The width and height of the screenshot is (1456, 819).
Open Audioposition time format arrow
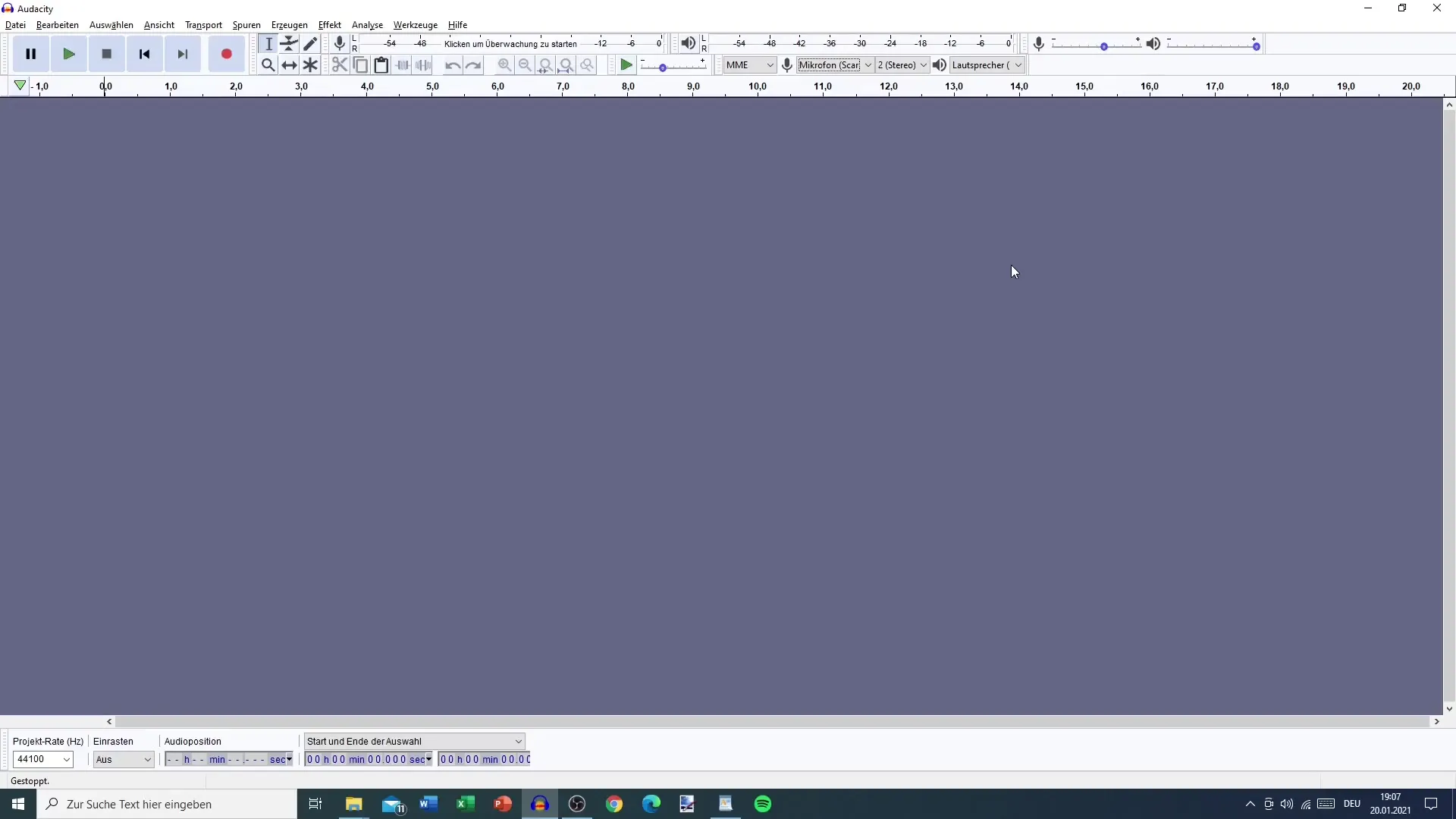tap(289, 759)
